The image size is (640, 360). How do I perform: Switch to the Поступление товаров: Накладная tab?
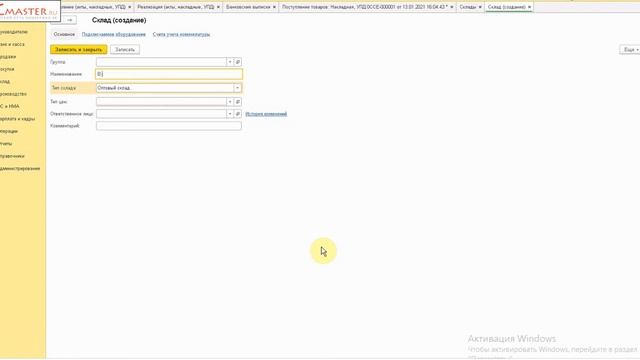click(x=364, y=7)
